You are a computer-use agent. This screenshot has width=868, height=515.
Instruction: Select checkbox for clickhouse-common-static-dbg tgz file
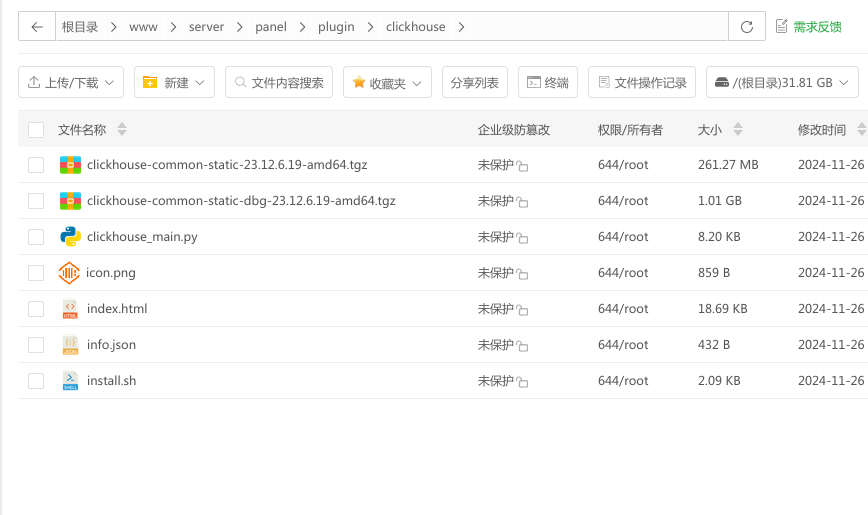36,201
